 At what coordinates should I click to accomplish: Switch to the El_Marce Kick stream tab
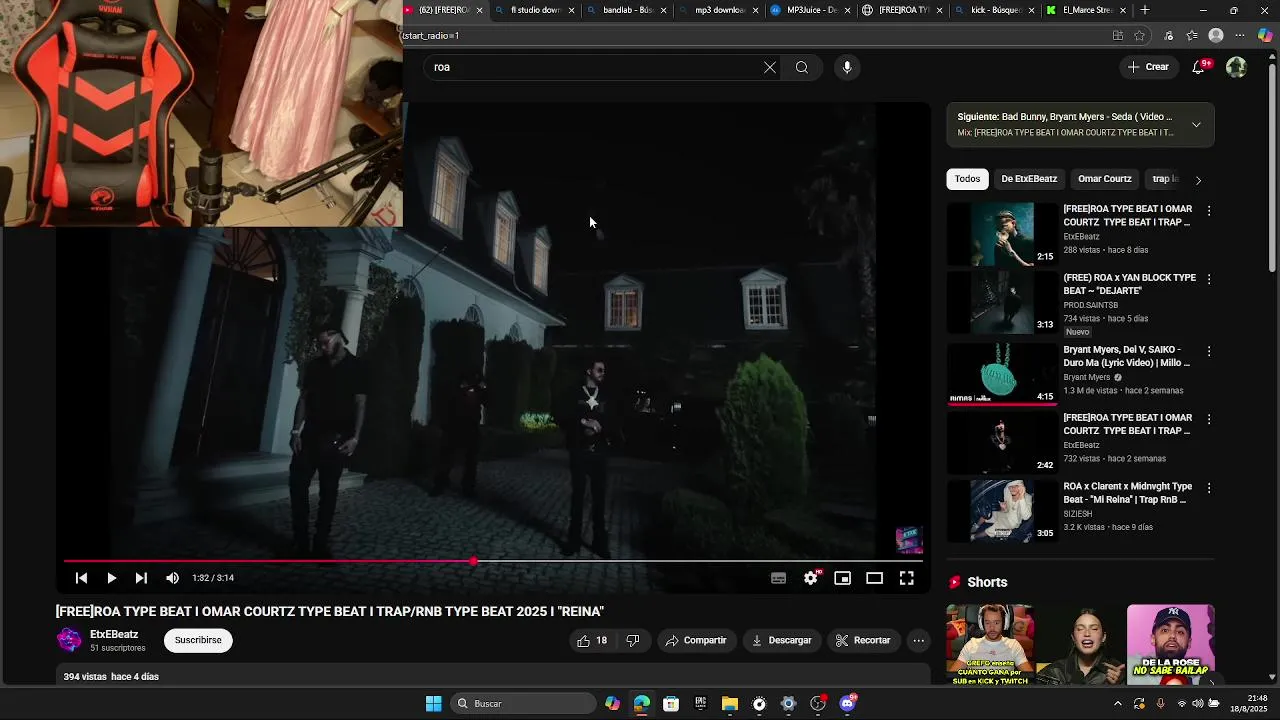point(1087,10)
